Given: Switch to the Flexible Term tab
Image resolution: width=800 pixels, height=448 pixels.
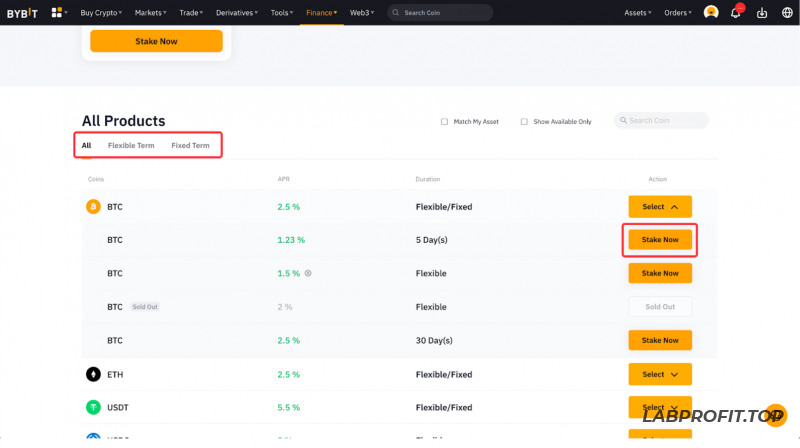Looking at the screenshot, I should coord(131,146).
